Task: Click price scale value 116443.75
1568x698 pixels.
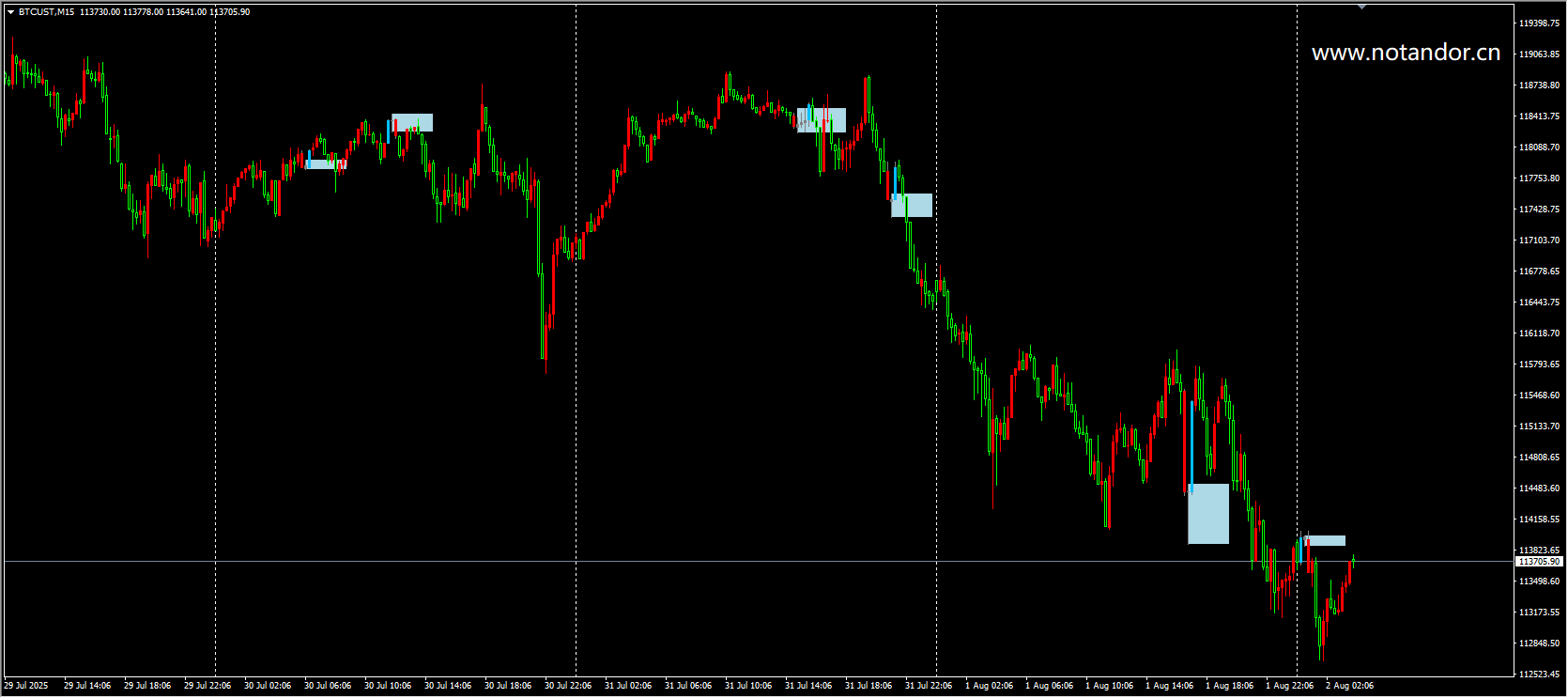Action: pos(1539,302)
